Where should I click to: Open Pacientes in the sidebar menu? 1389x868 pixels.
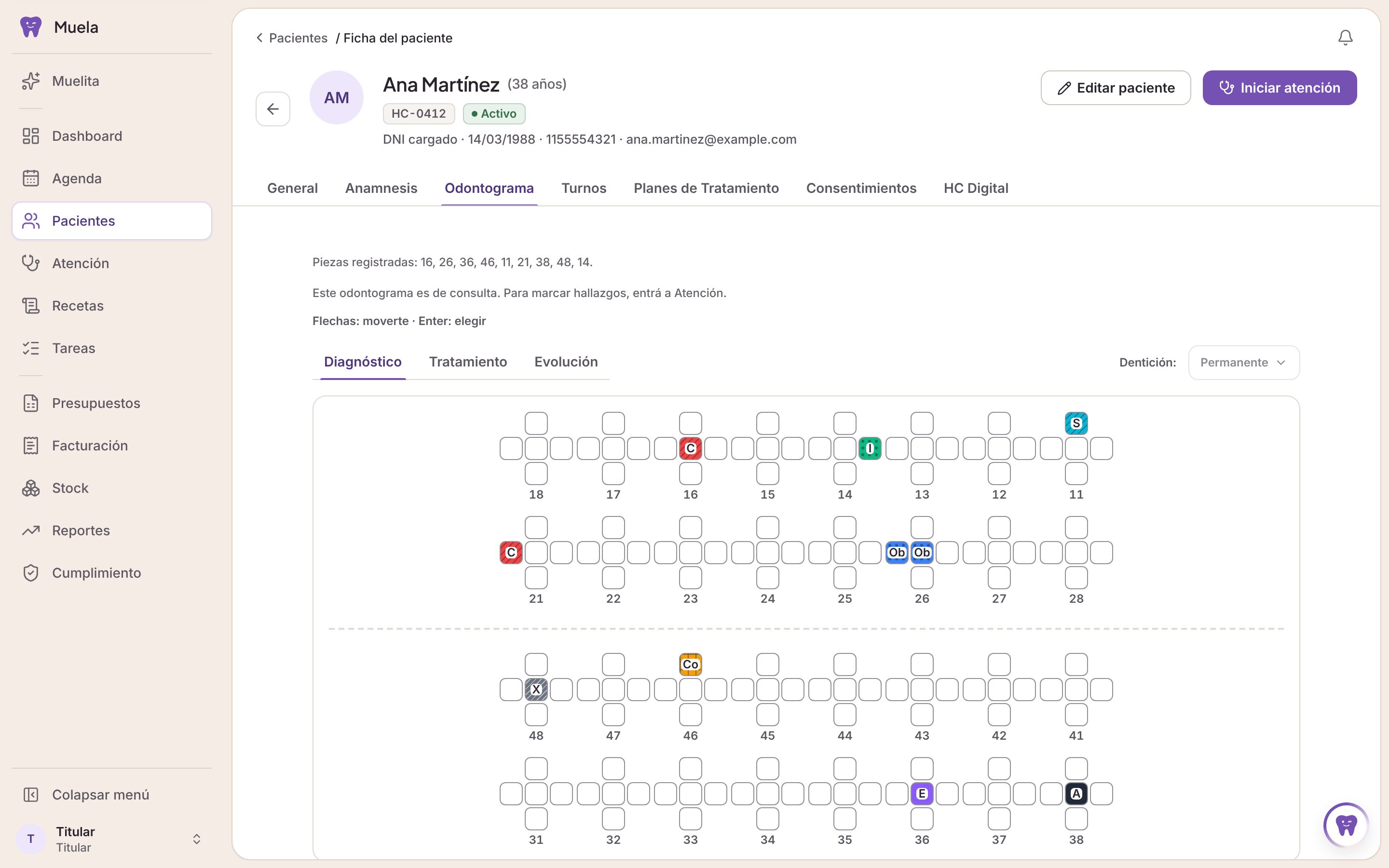tap(112, 221)
